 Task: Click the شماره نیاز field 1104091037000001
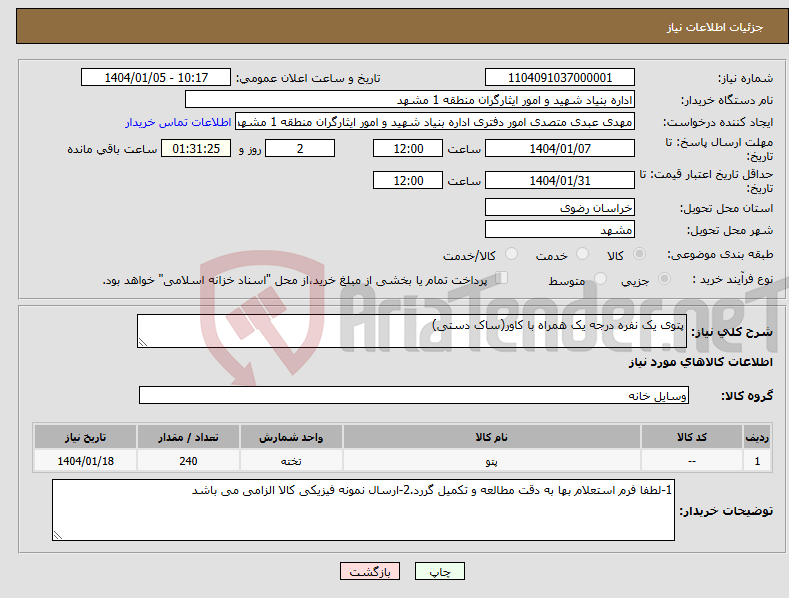pos(560,78)
